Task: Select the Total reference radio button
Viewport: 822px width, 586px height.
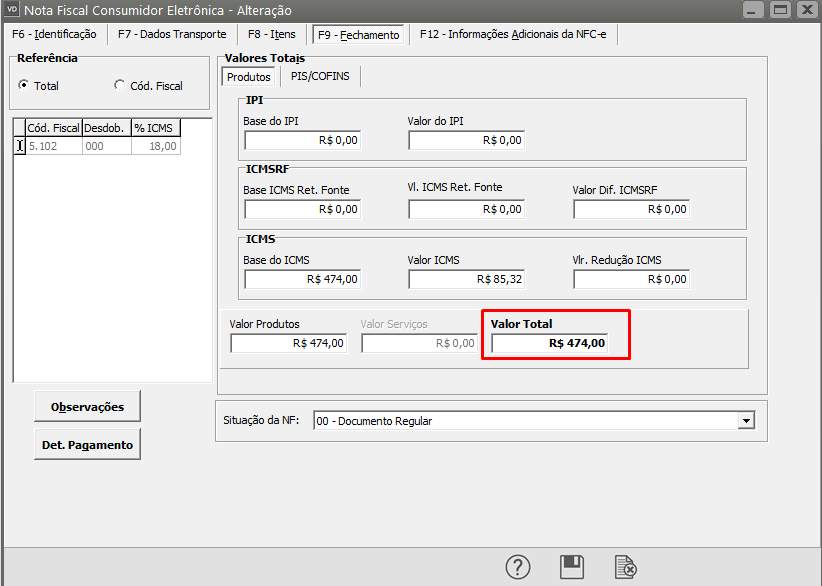Action: coord(23,86)
